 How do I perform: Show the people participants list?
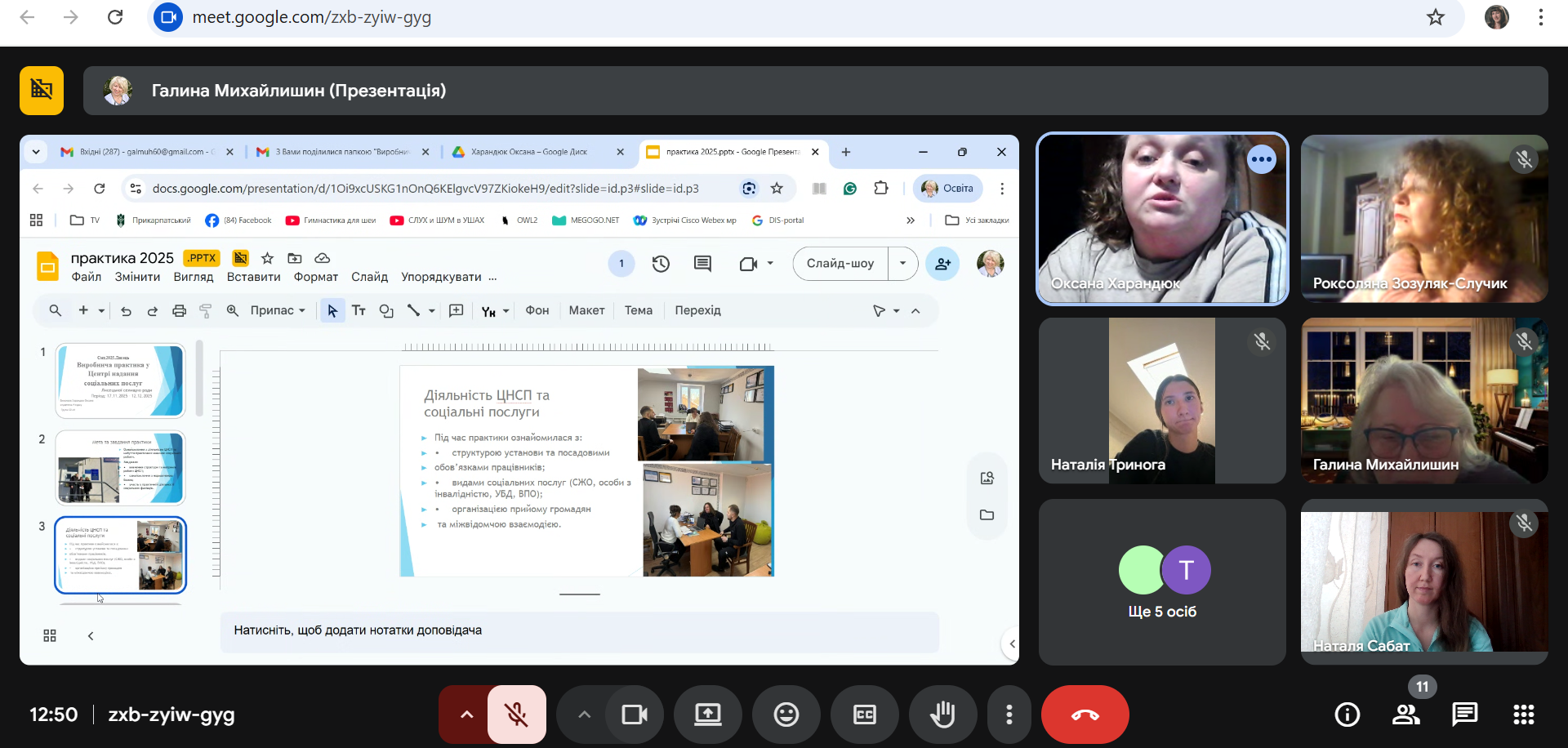tap(1405, 715)
